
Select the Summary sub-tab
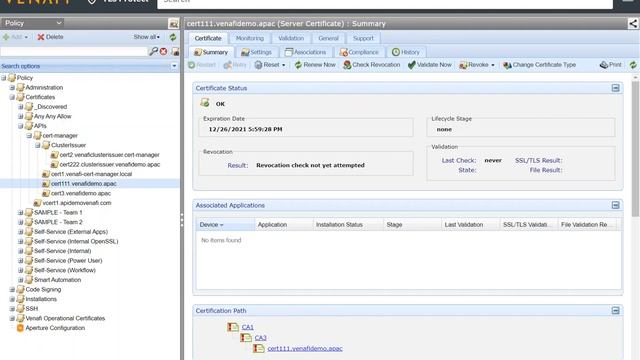click(x=211, y=52)
